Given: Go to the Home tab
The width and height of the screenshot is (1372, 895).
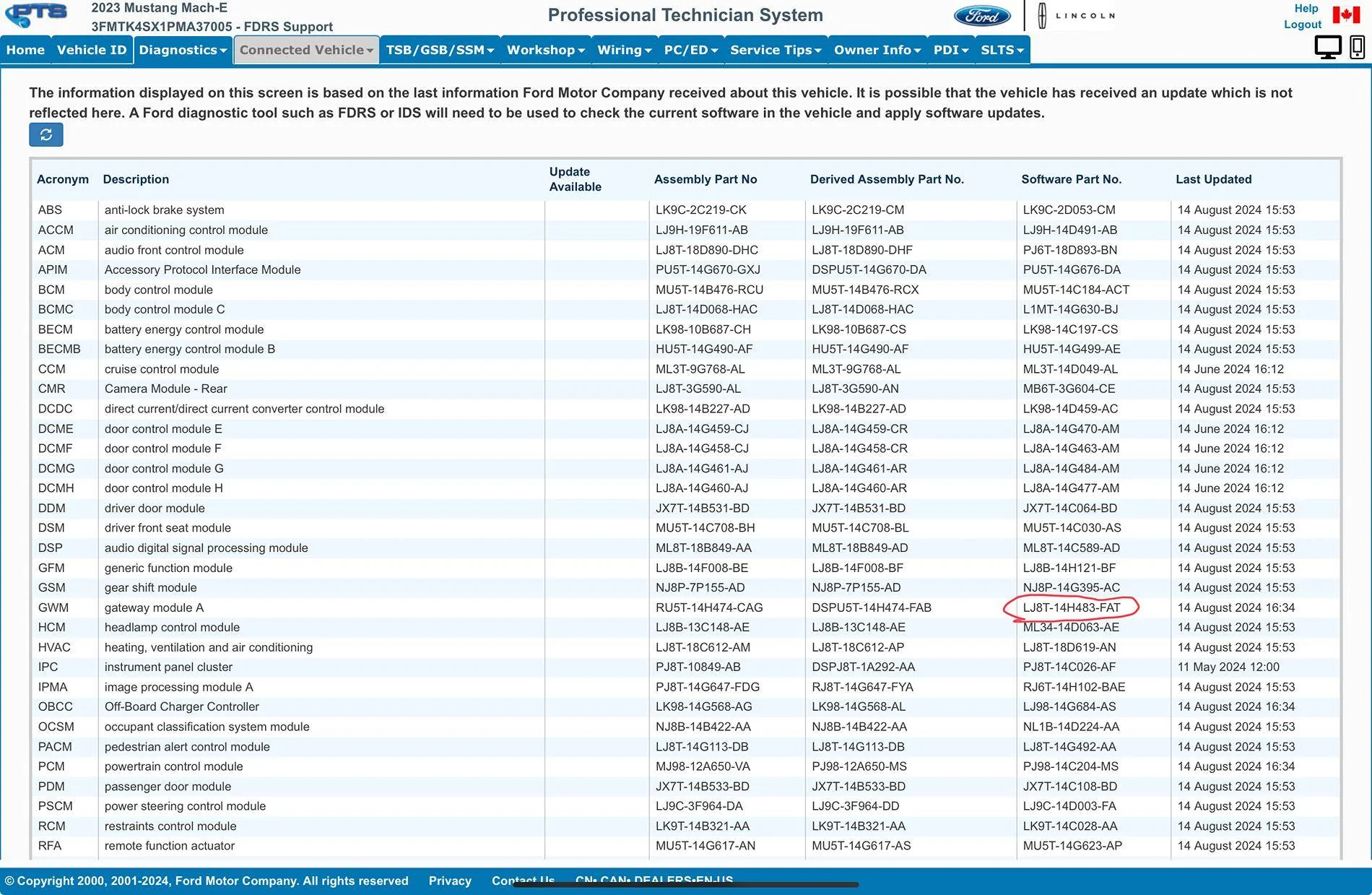Looking at the screenshot, I should pos(25,50).
